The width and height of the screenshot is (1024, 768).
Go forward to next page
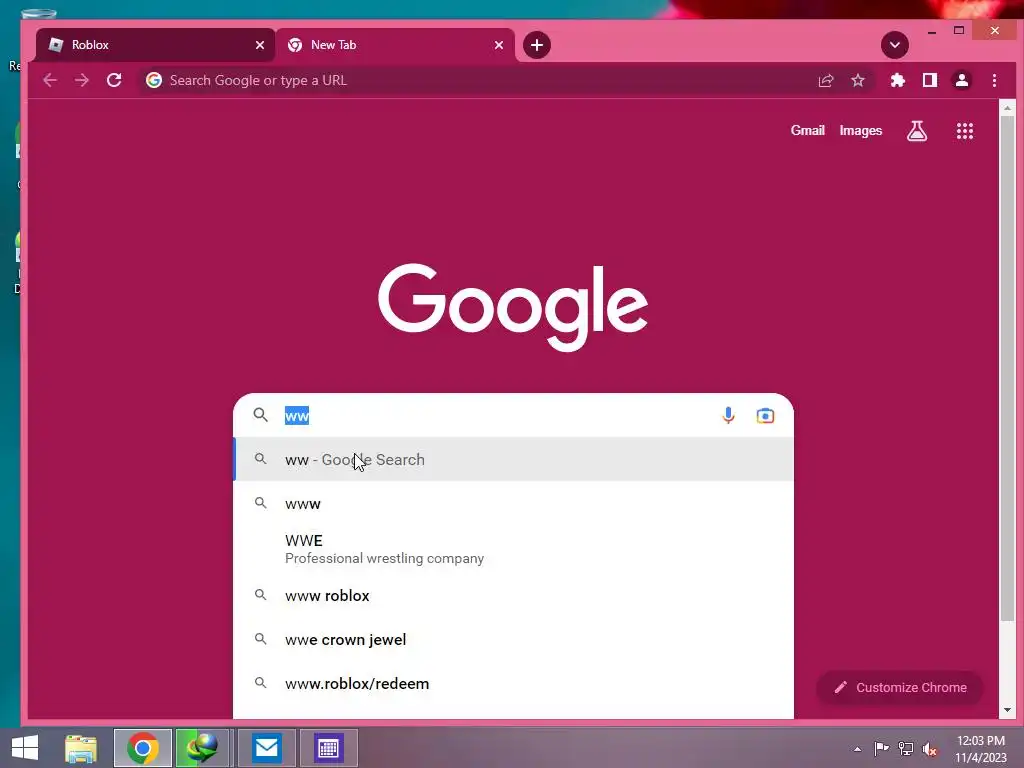point(82,80)
